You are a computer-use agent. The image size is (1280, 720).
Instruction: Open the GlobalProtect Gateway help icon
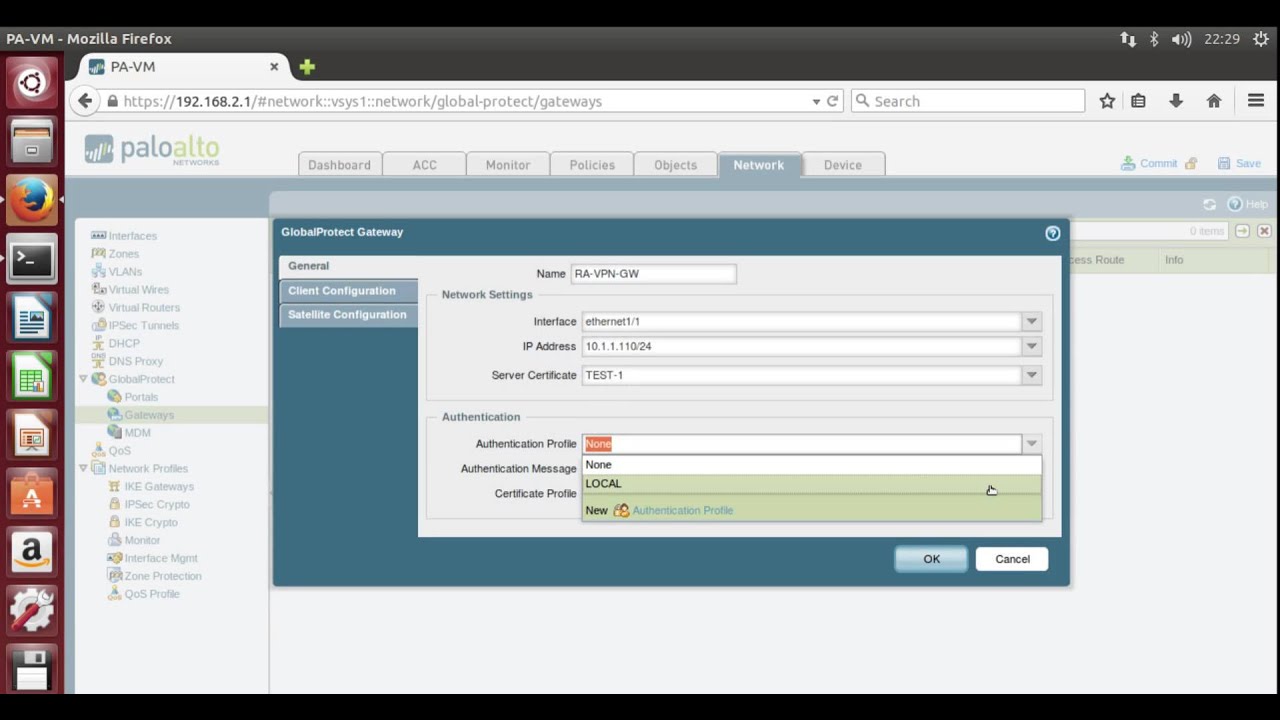(x=1052, y=233)
